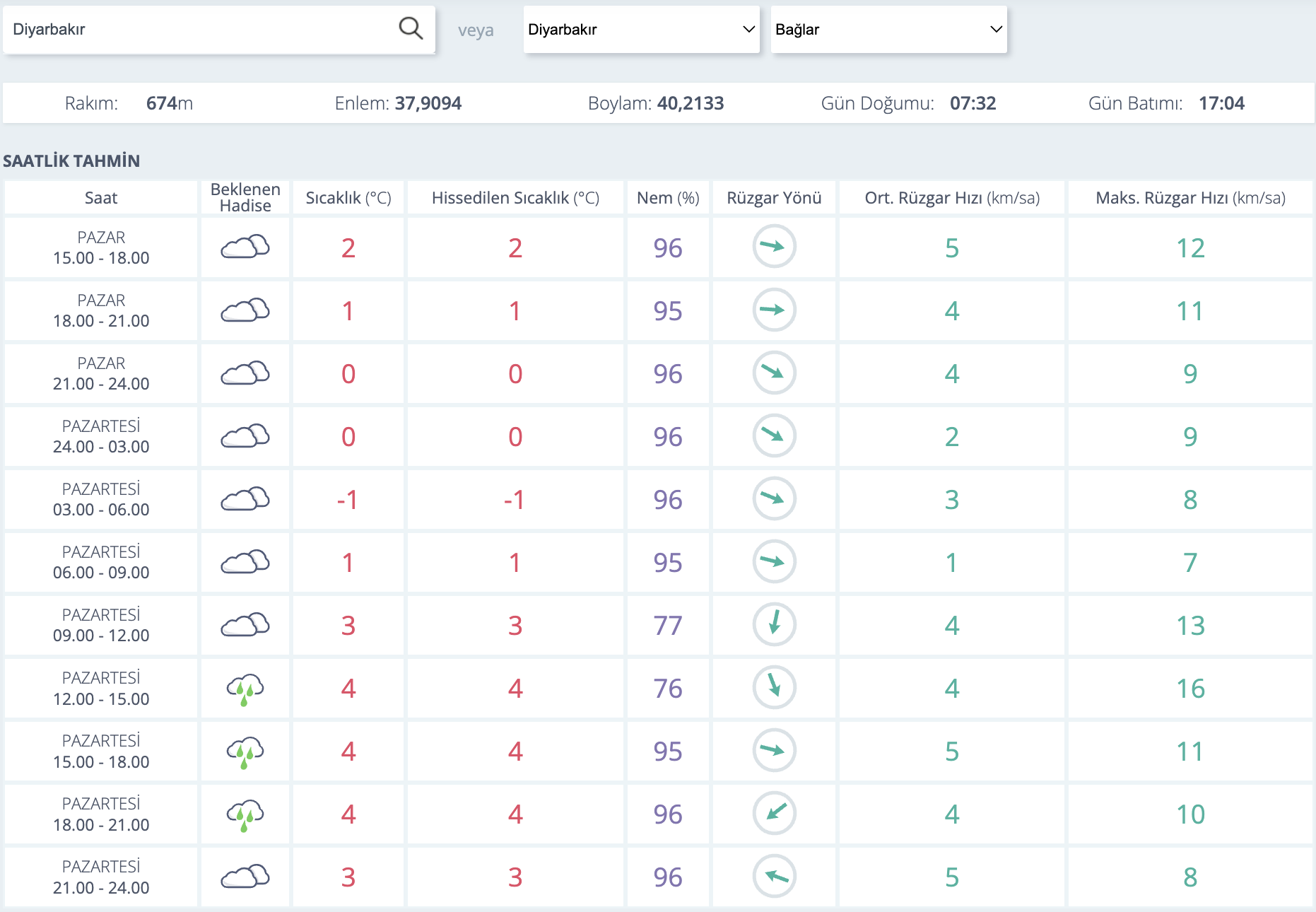
Task: Click wind direction arrow for Pazartesi 12.00 - 15.00
Action: [774, 687]
